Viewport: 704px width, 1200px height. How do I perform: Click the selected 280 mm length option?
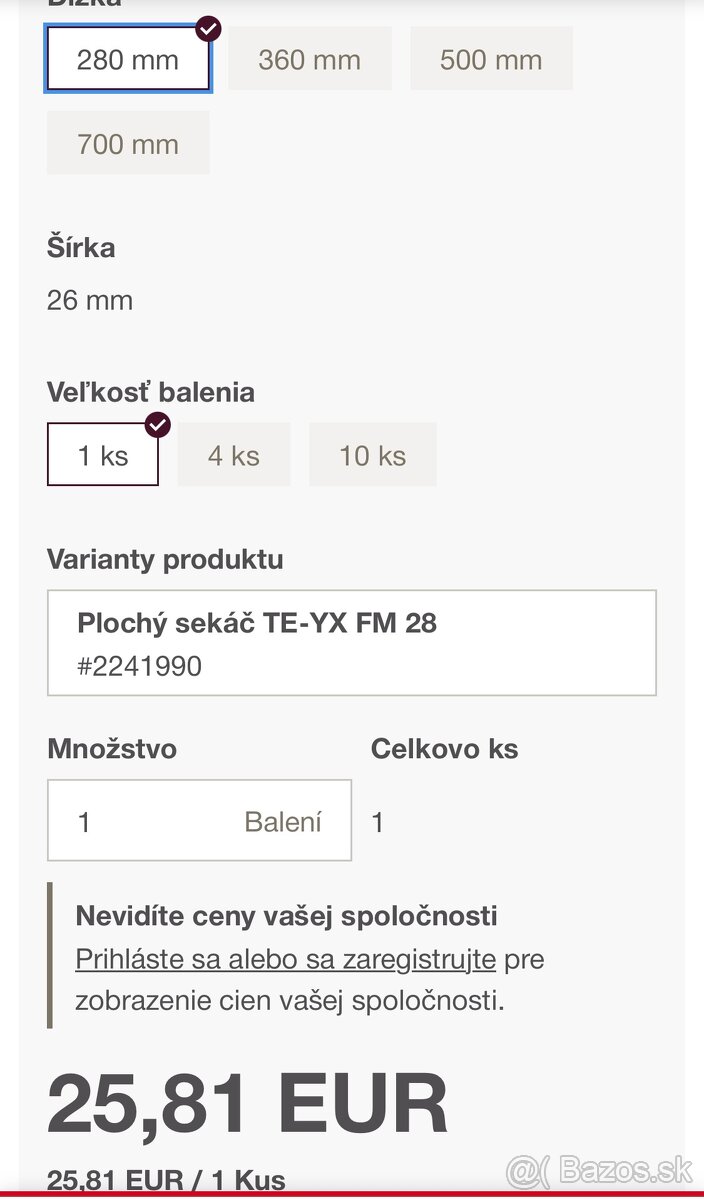tap(128, 60)
